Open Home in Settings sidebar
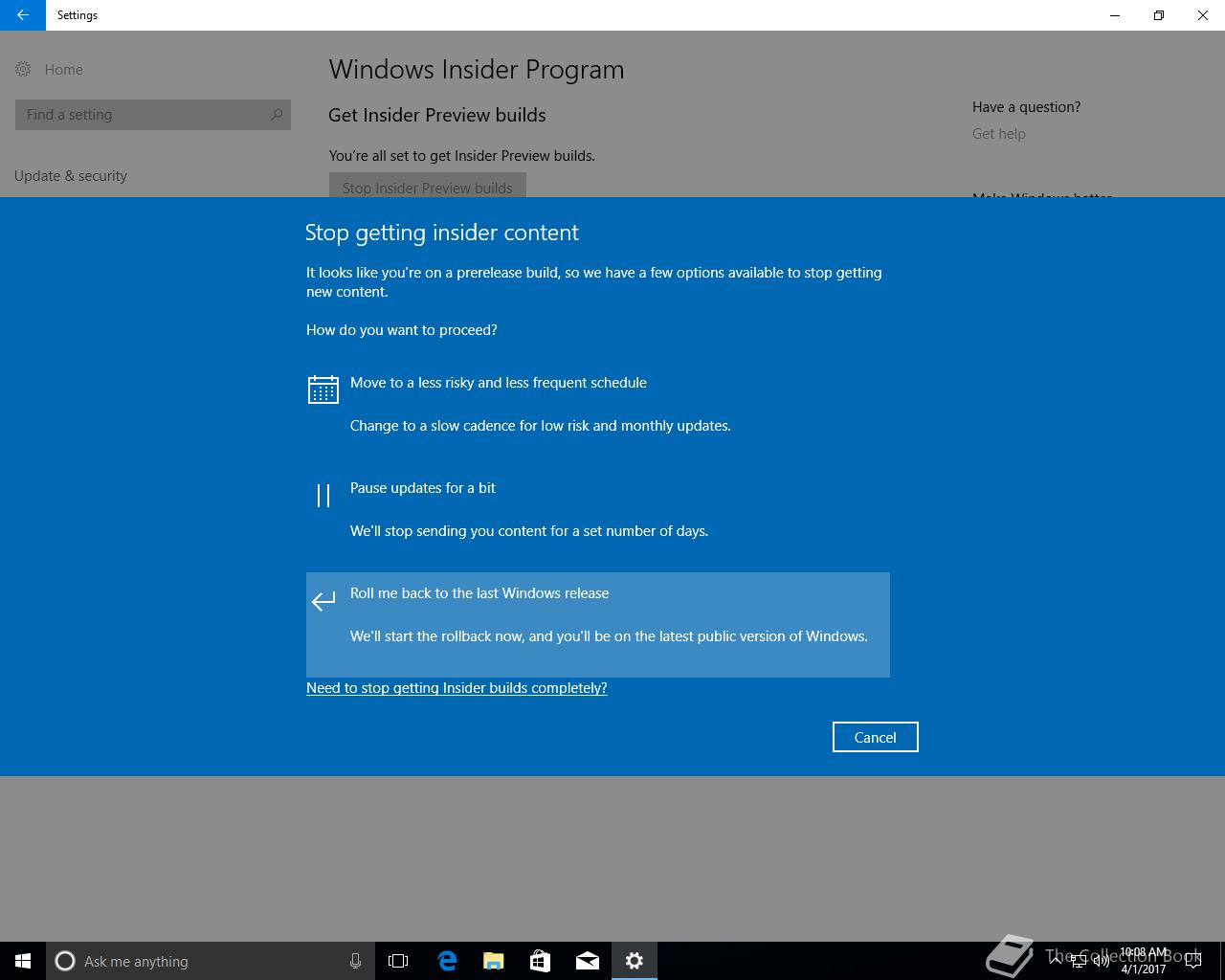1225x980 pixels. tap(50, 70)
